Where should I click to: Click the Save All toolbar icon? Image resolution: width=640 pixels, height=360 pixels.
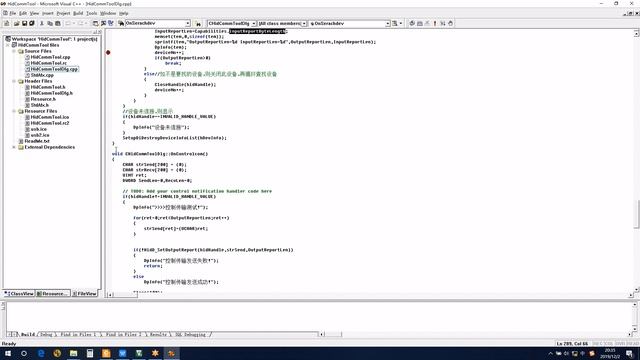tap(31, 24)
